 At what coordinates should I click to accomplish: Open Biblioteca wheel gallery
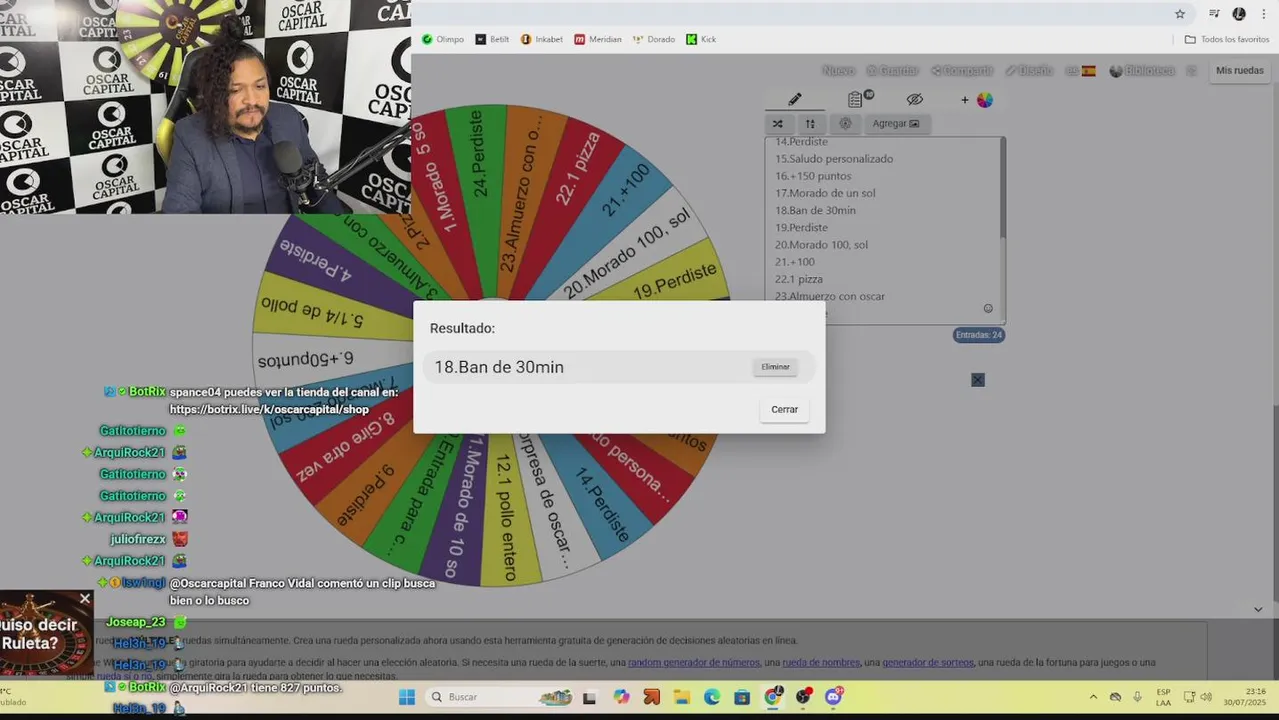(1142, 71)
